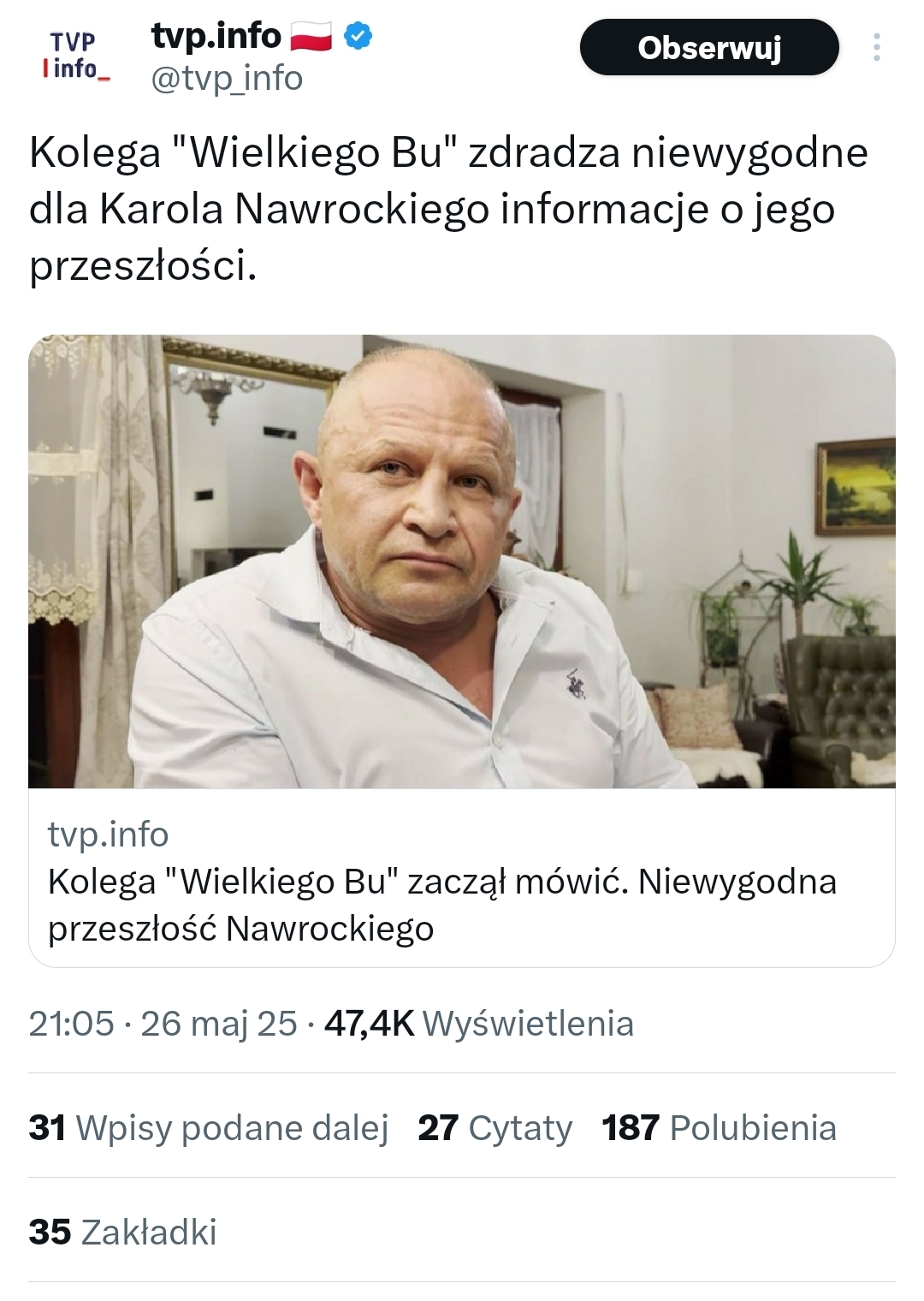Click the painting in the preview photo
This screenshot has height=1301, width=924.
tap(856, 487)
